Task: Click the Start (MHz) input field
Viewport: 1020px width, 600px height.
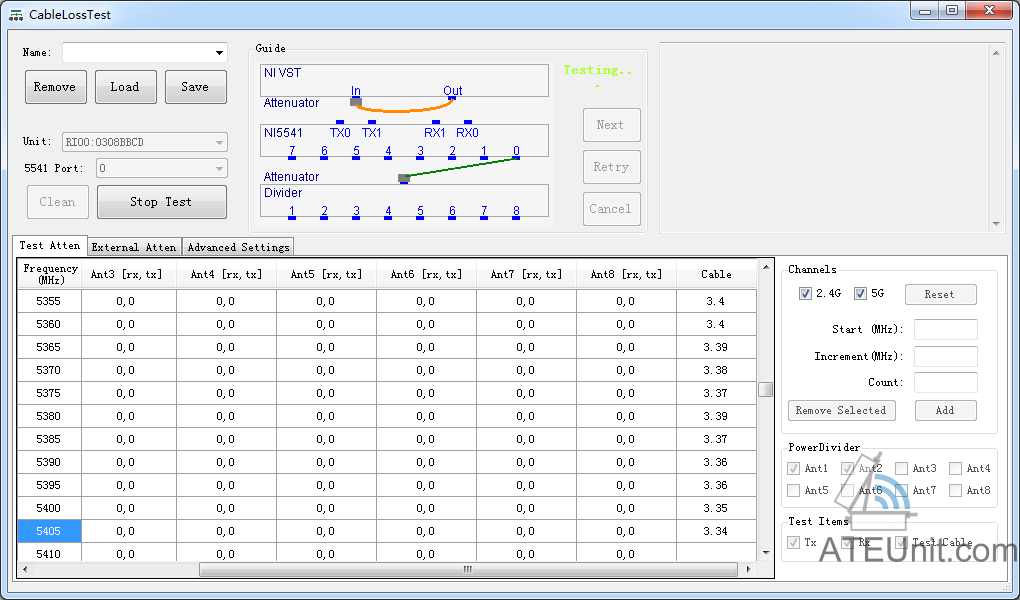Action: (x=945, y=329)
